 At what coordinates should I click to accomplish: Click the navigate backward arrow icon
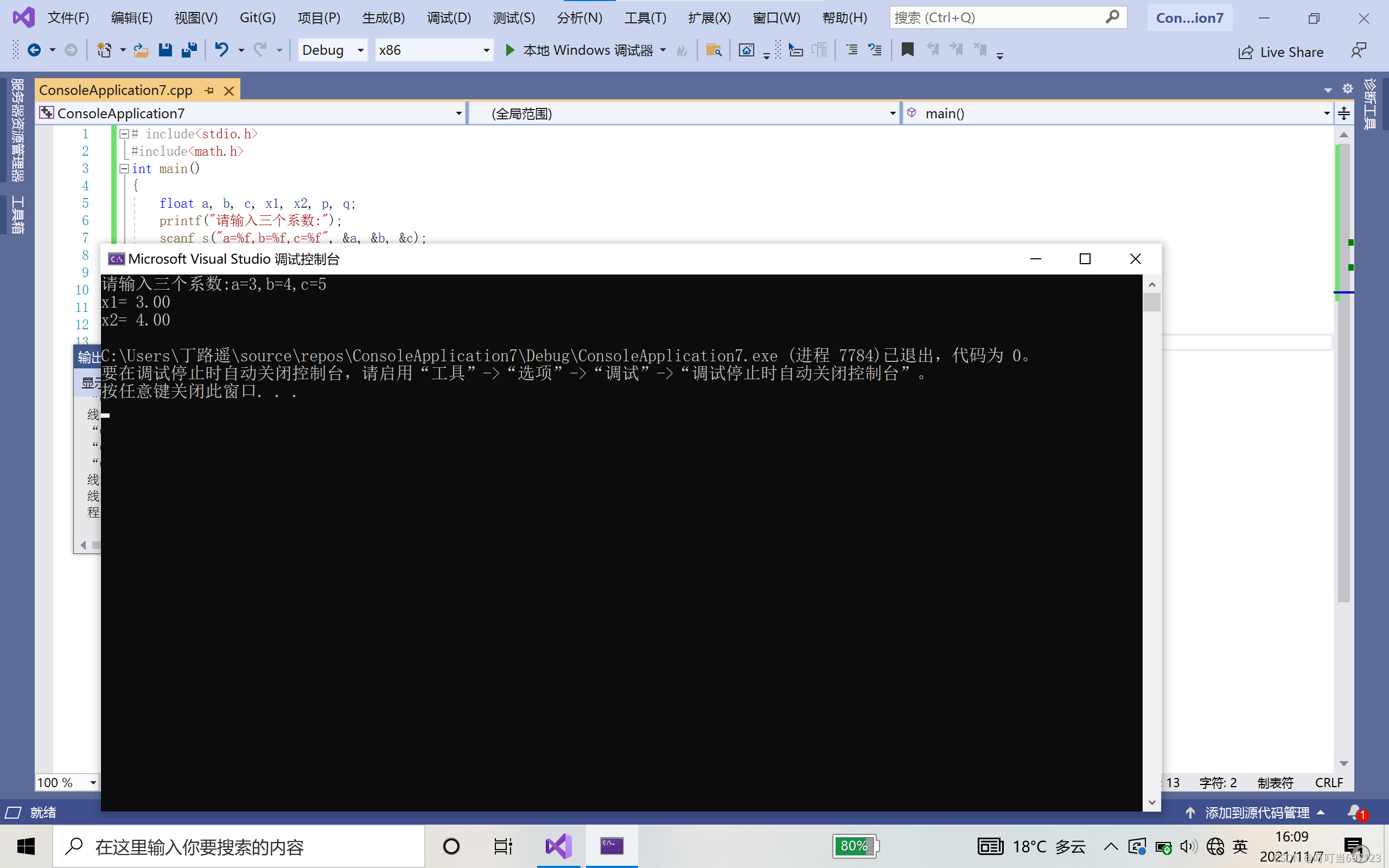(34, 50)
